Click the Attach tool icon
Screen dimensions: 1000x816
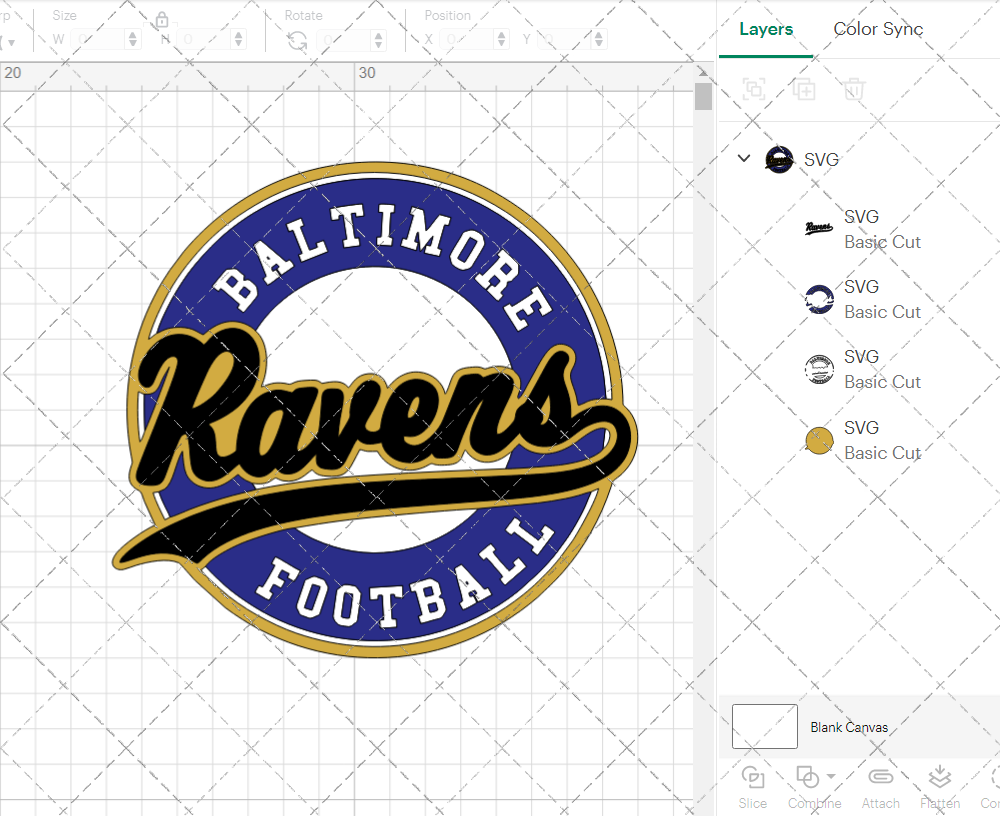tap(881, 778)
